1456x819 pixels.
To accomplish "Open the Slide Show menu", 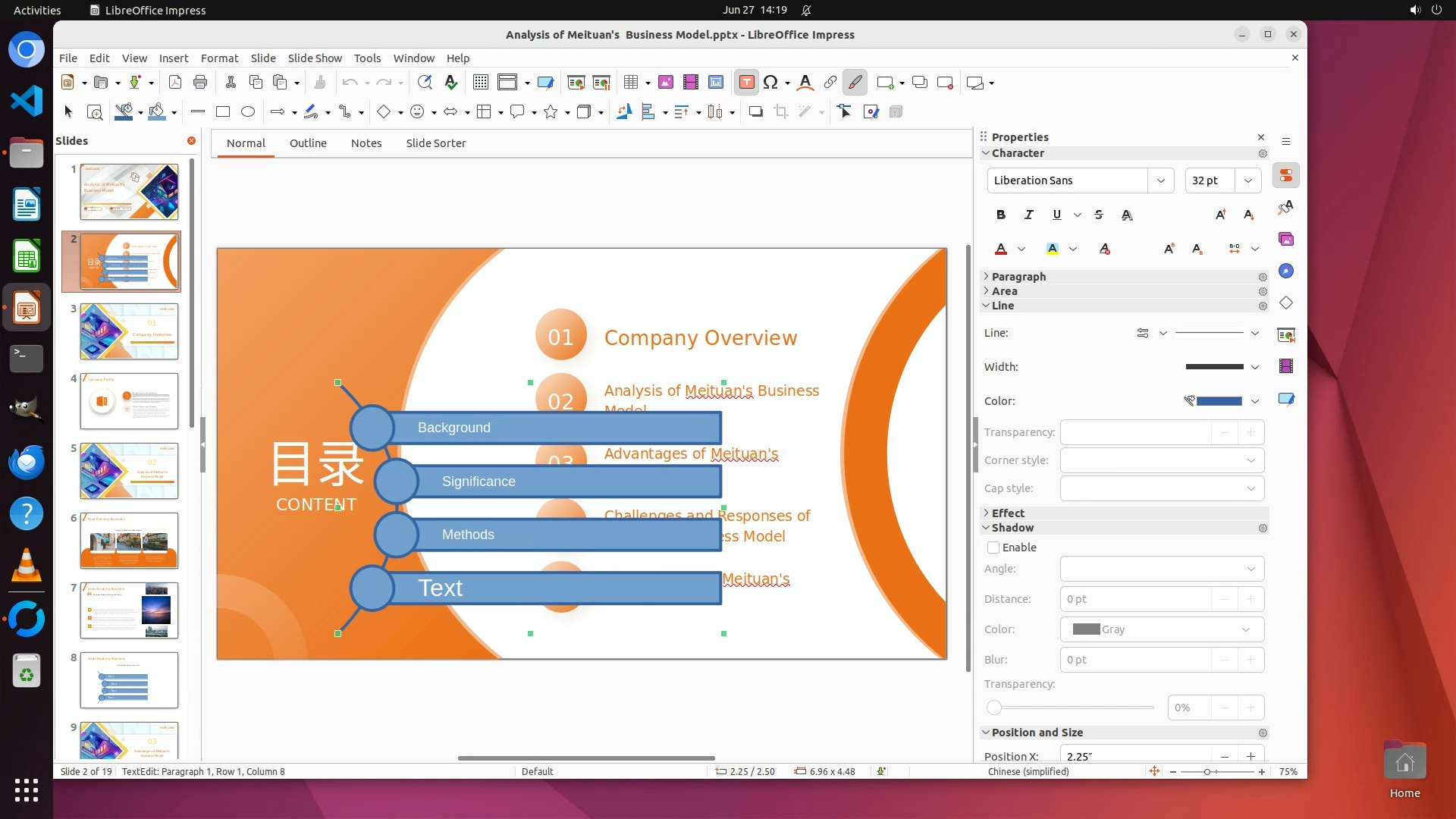I will [x=314, y=58].
